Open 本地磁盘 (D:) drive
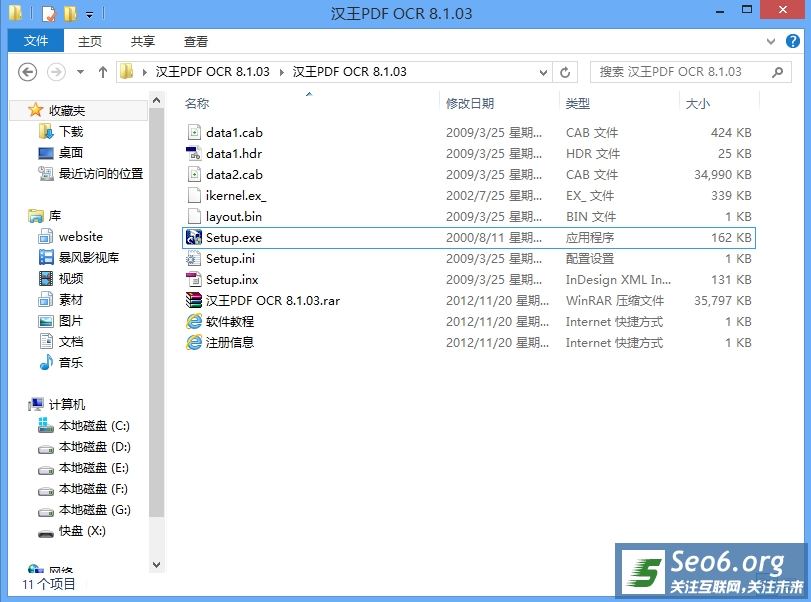811x602 pixels. coord(95,447)
